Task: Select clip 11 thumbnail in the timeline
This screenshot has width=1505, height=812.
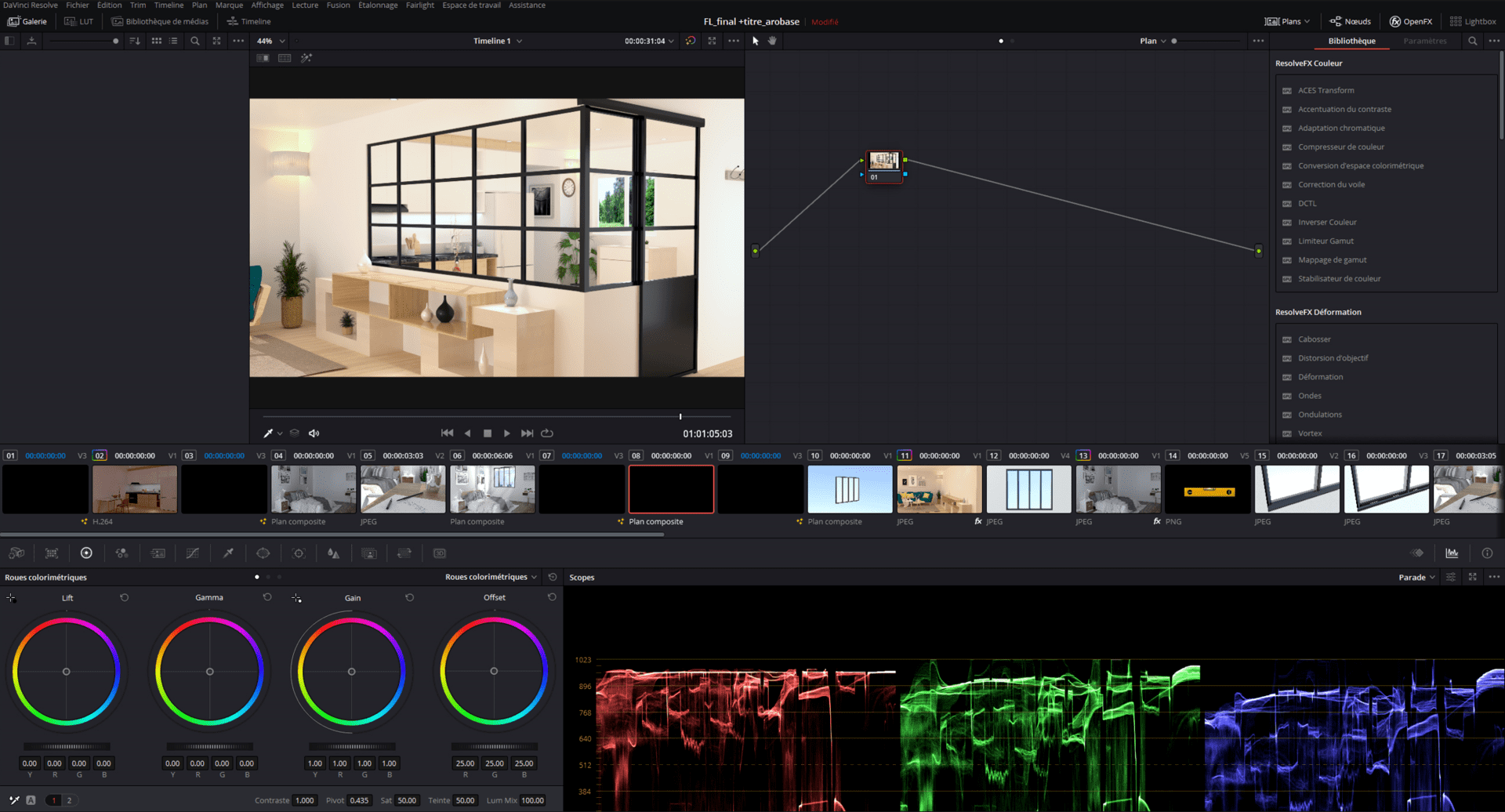Action: [939, 489]
